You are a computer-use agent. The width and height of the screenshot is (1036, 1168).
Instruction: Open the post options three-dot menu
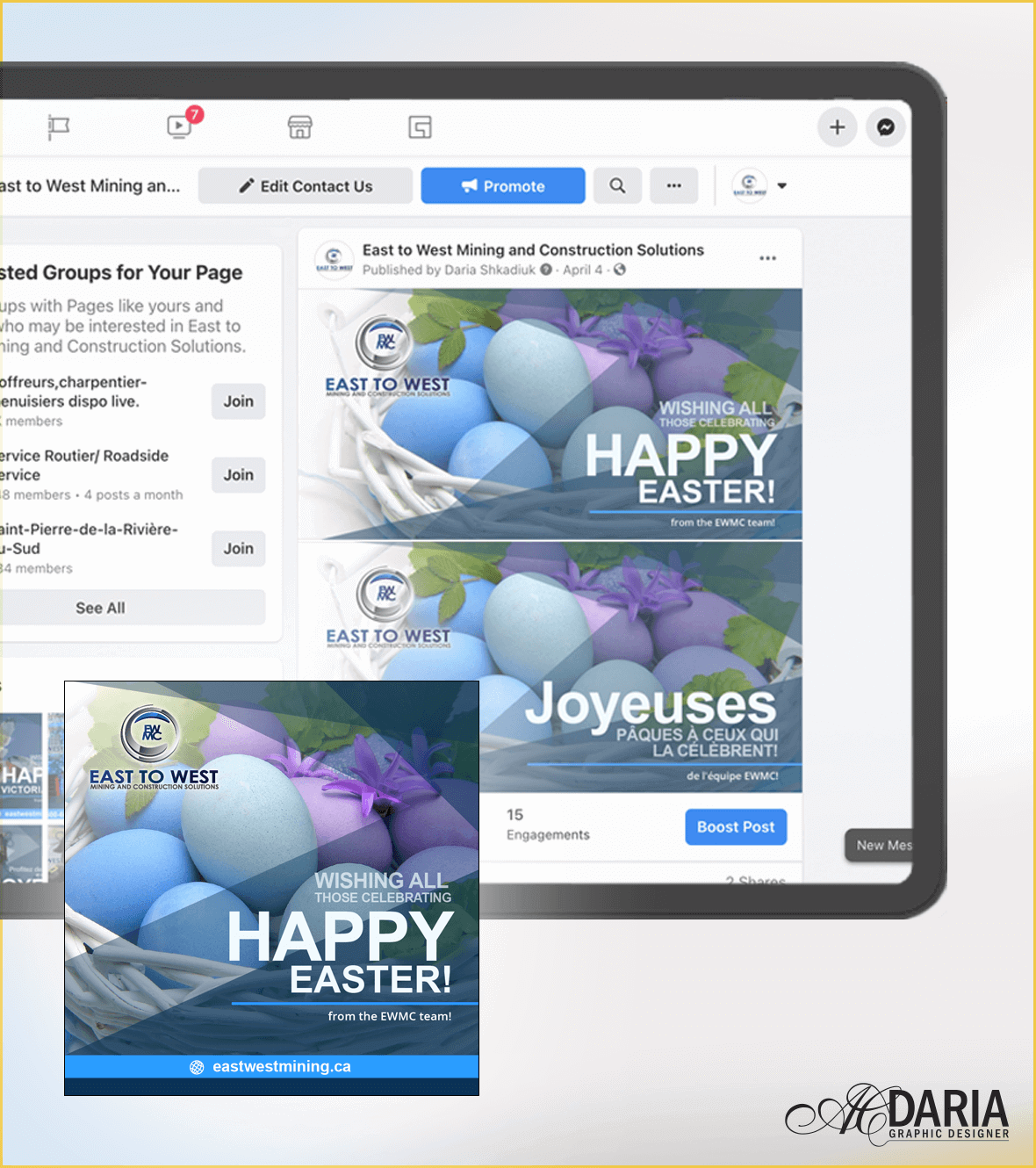(767, 258)
